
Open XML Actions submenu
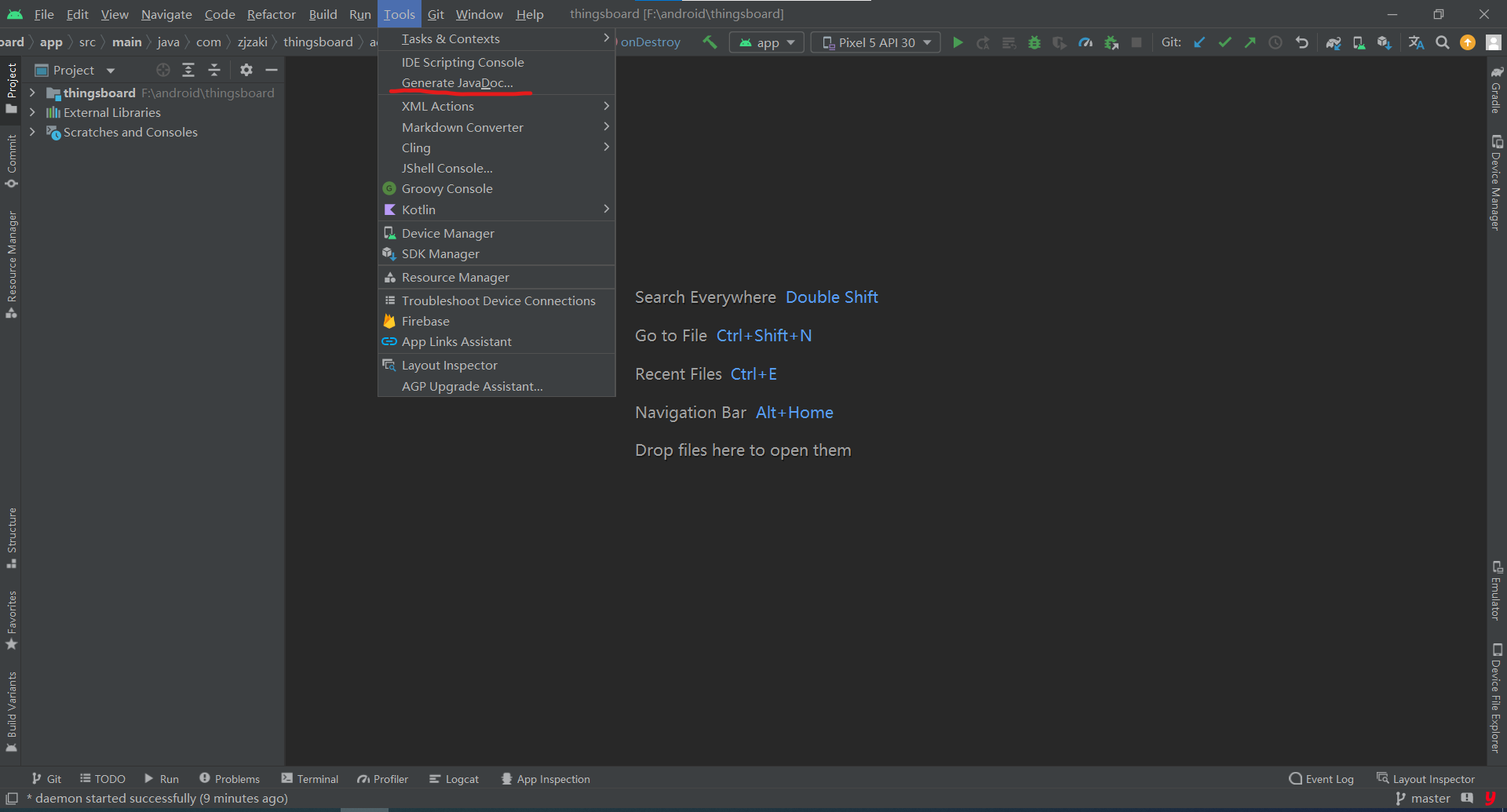(x=497, y=106)
